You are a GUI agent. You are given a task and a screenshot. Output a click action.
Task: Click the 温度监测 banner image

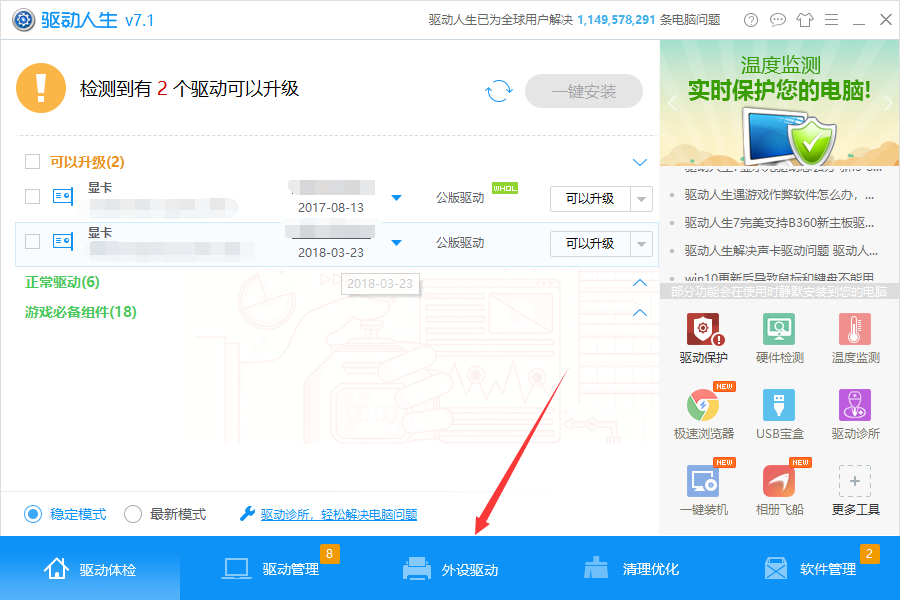click(780, 103)
